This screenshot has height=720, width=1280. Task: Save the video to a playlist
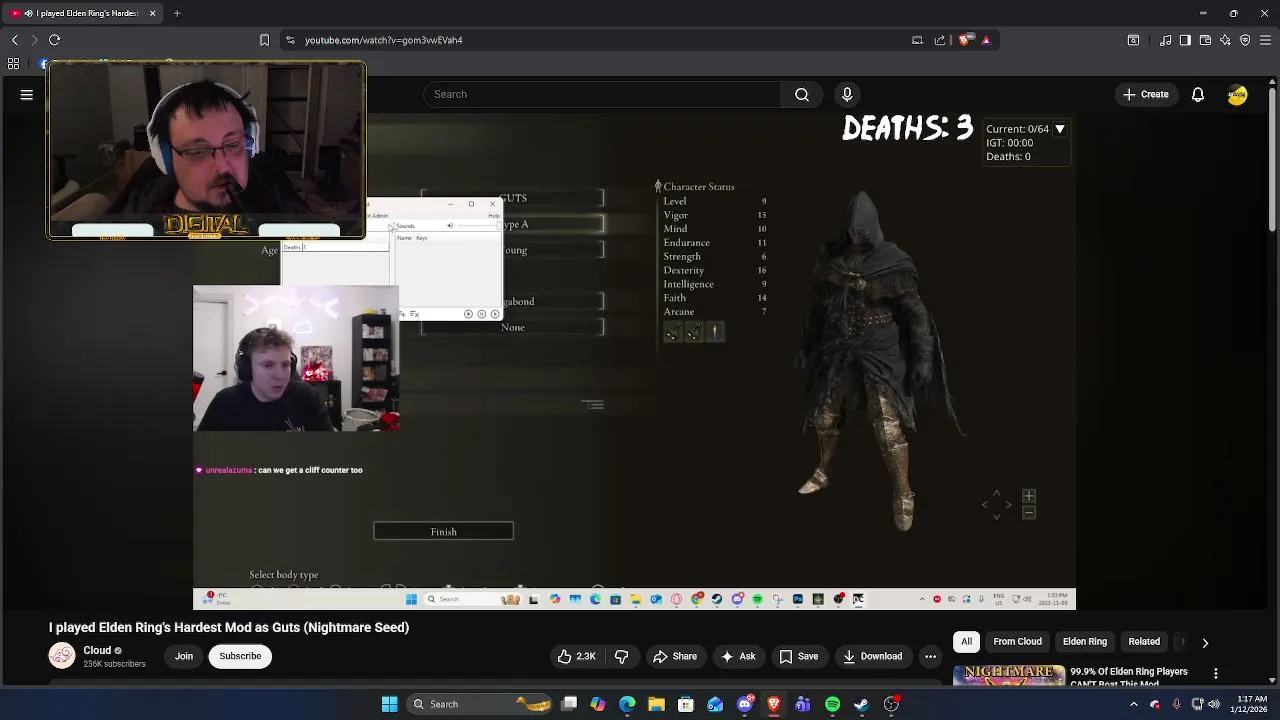799,656
